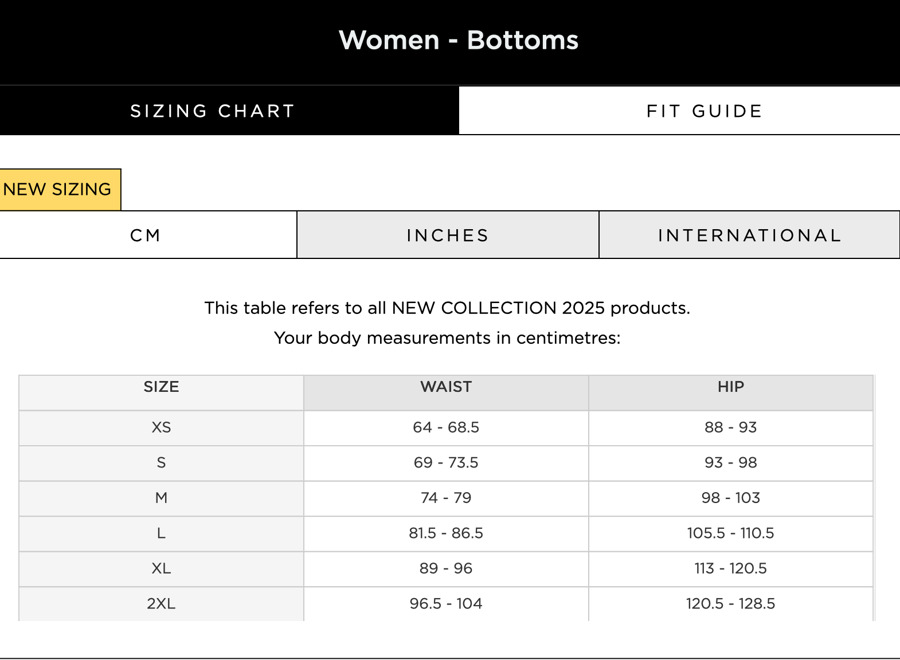
Task: Click the 64 - 68.5 waist value
Action: tap(446, 427)
